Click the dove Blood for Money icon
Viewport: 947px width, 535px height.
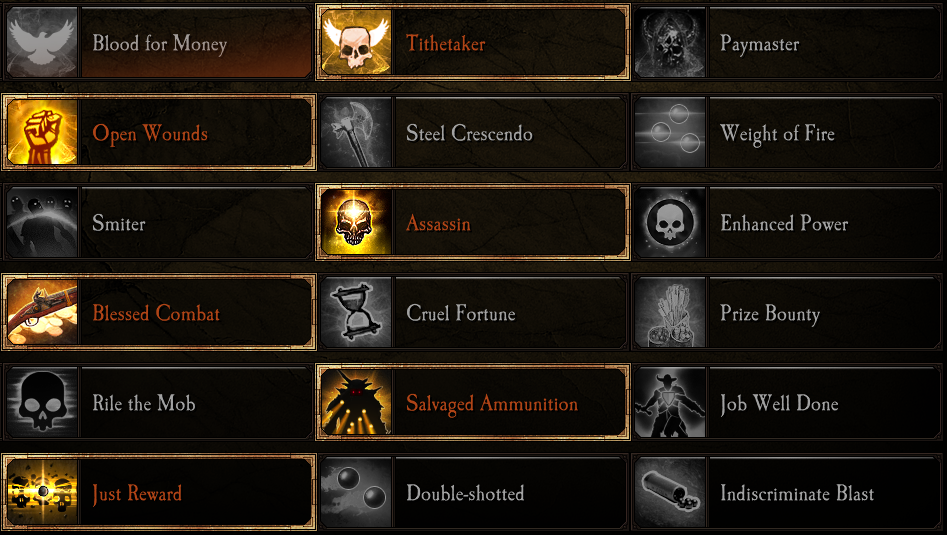pyautogui.click(x=42, y=43)
